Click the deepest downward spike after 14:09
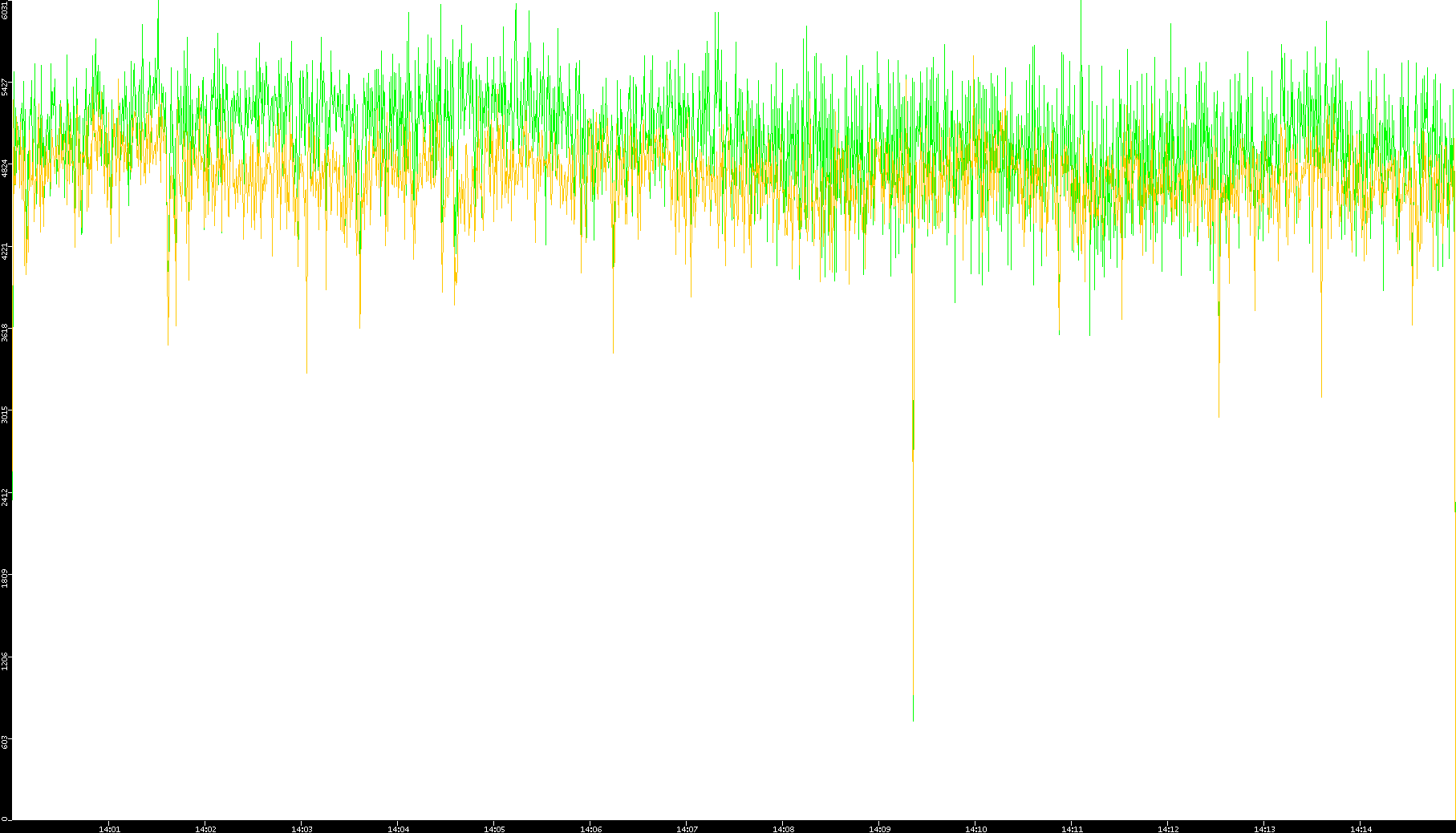Image resolution: width=1456 pixels, height=833 pixels. (x=913, y=561)
